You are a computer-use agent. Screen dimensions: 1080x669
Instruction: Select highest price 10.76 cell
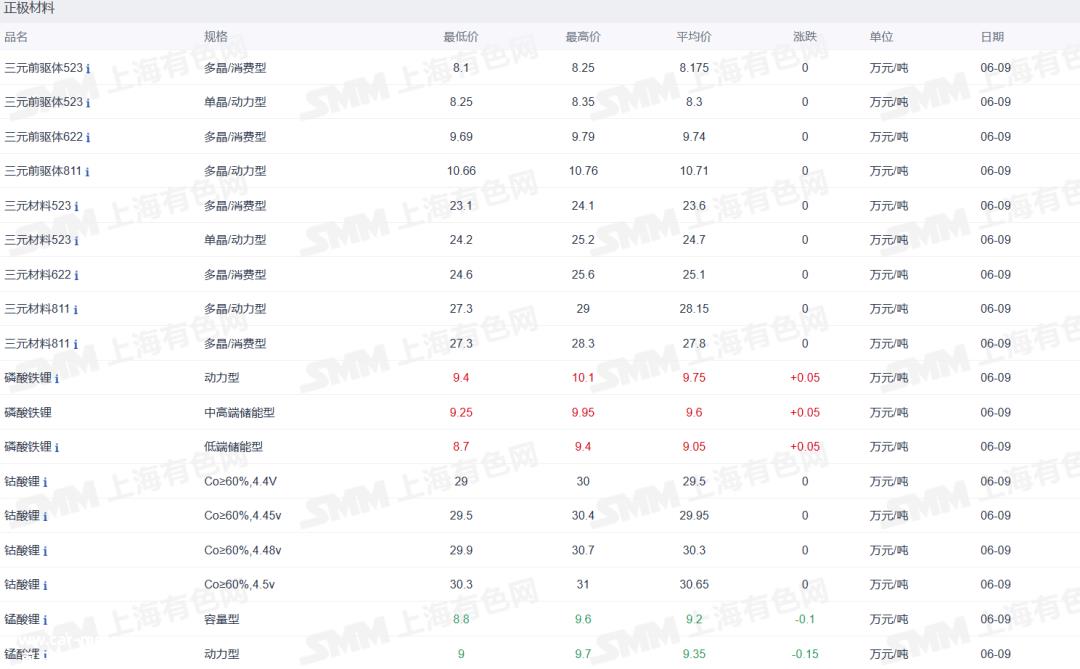click(583, 171)
